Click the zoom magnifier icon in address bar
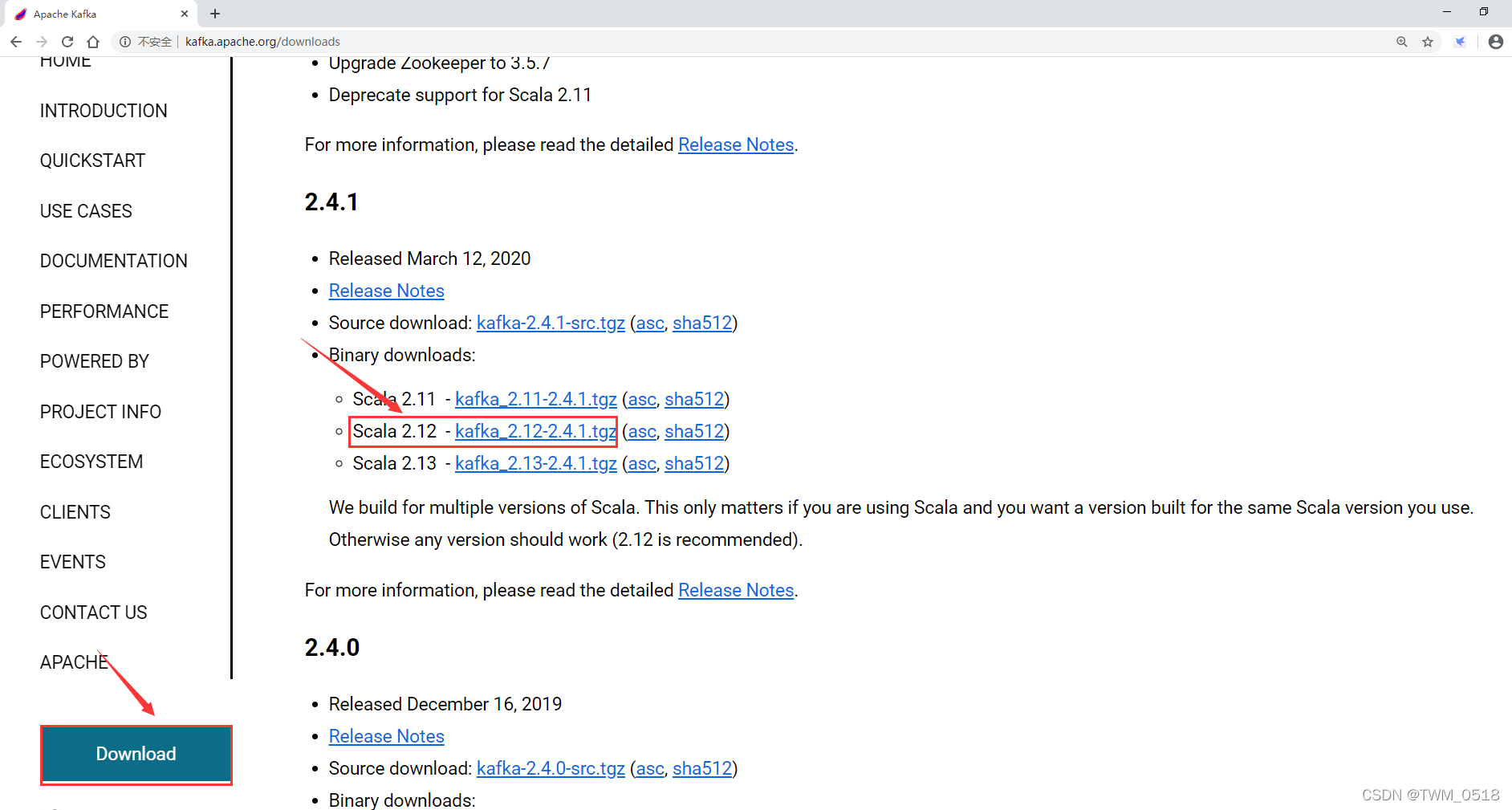The image size is (1512, 810). [1401, 42]
